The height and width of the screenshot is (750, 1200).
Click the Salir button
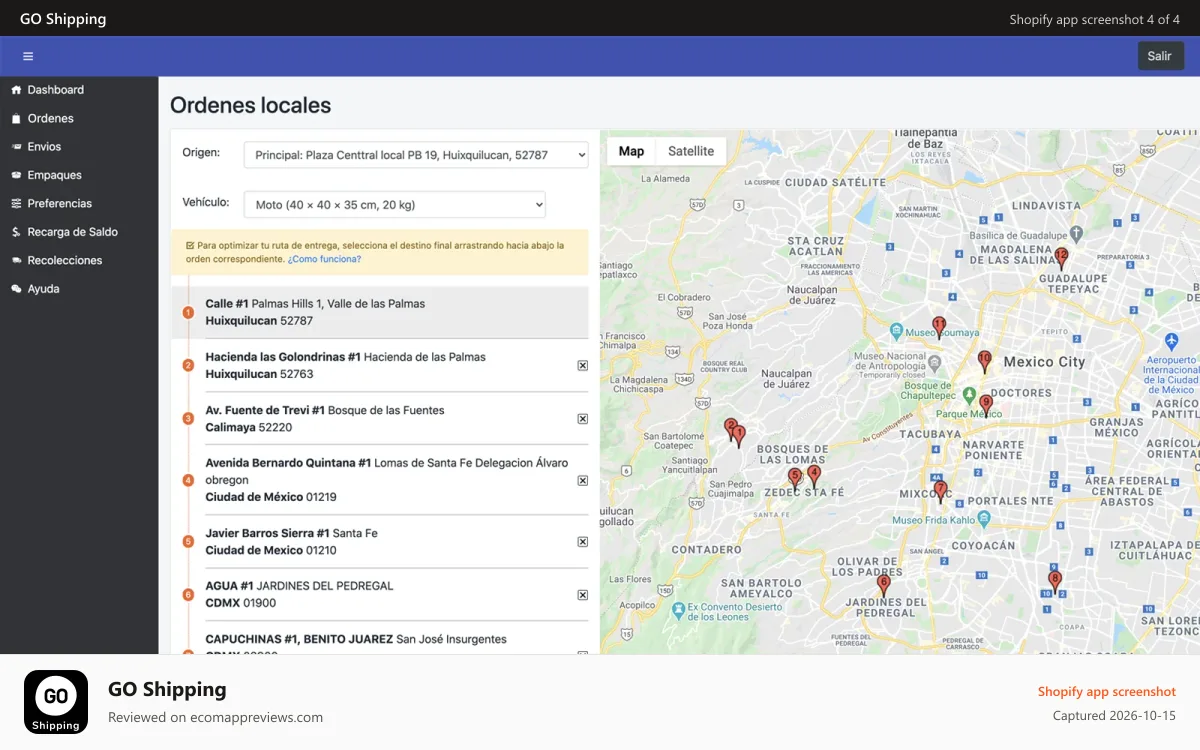1160,56
